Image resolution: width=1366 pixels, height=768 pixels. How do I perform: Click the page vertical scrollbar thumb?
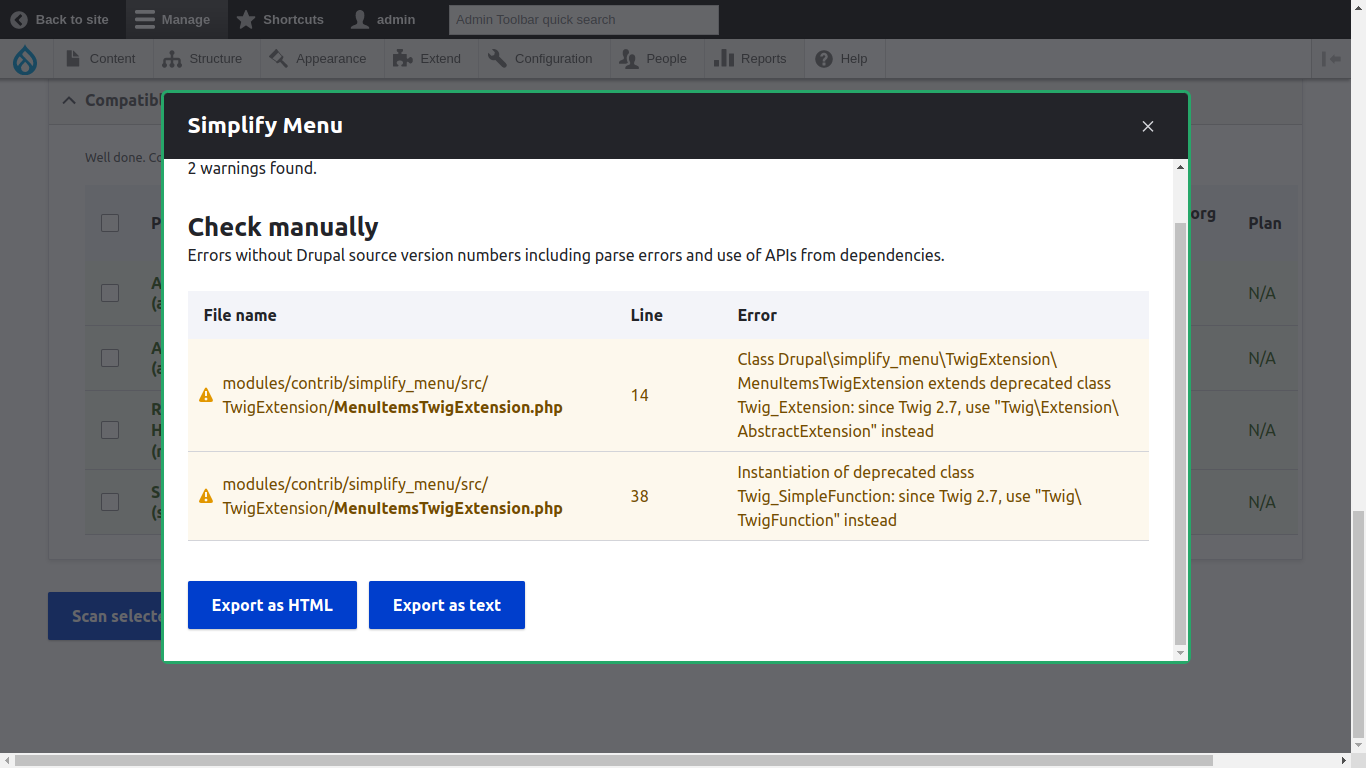1358,625
